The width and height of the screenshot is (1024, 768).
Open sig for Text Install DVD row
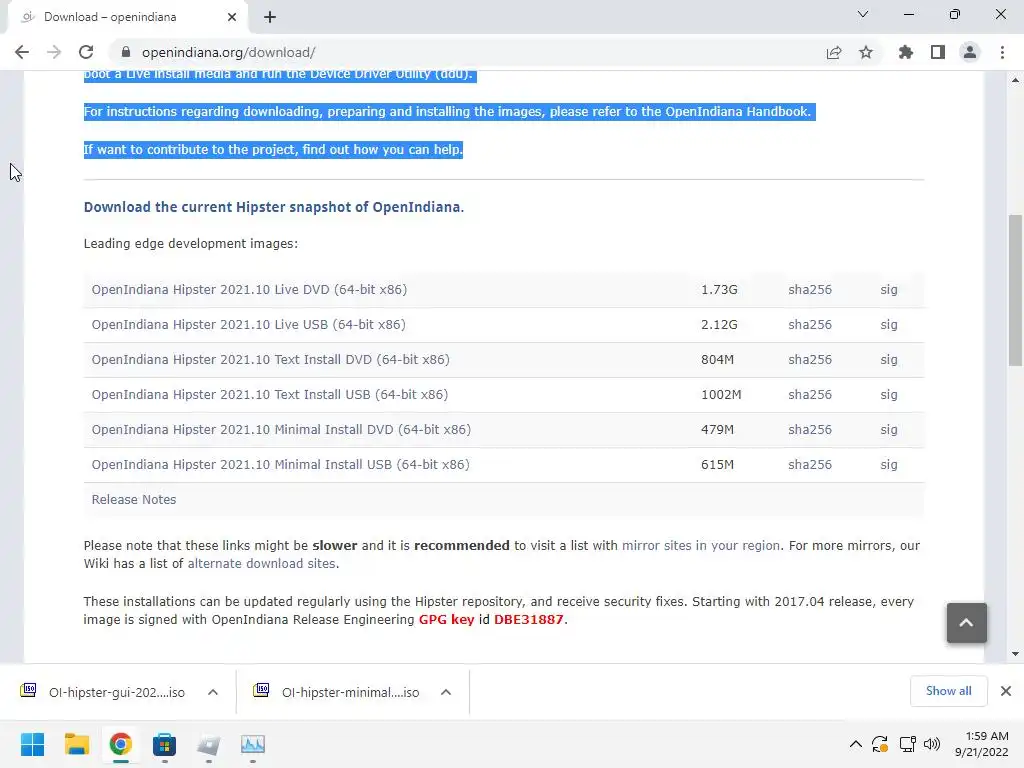[889, 360]
